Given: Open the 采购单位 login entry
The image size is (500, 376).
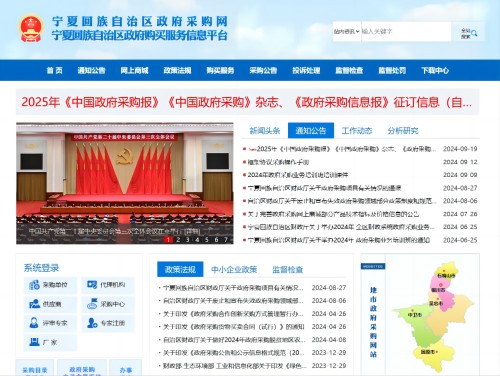Looking at the screenshot, I should click(50, 285).
